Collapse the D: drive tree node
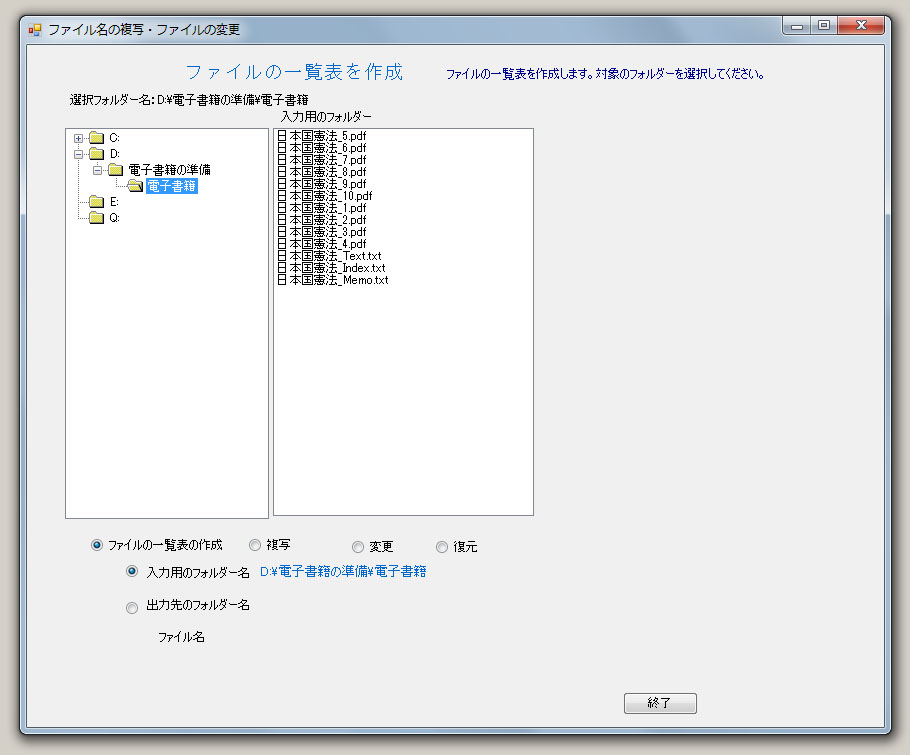Image resolution: width=910 pixels, height=755 pixels. pos(79,154)
